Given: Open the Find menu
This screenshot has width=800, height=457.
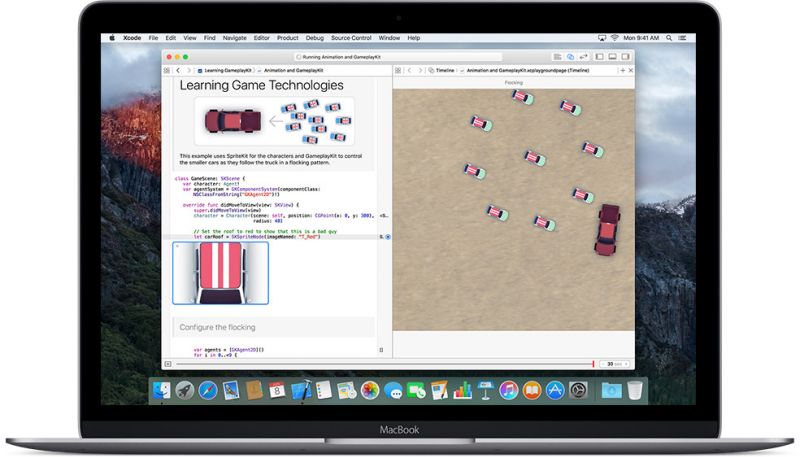Looking at the screenshot, I should click(x=210, y=38).
